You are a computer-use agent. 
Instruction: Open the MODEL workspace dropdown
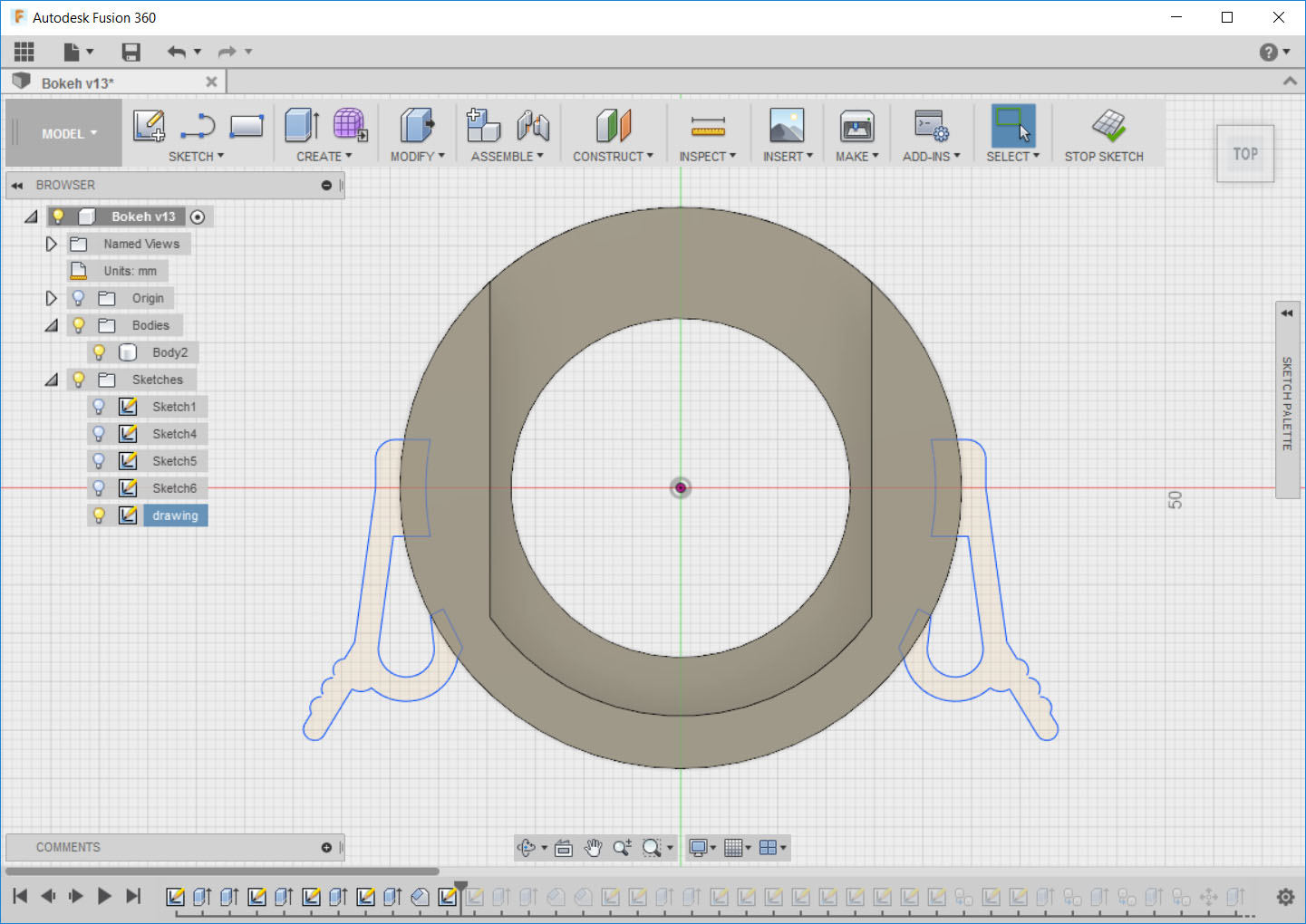[x=68, y=133]
